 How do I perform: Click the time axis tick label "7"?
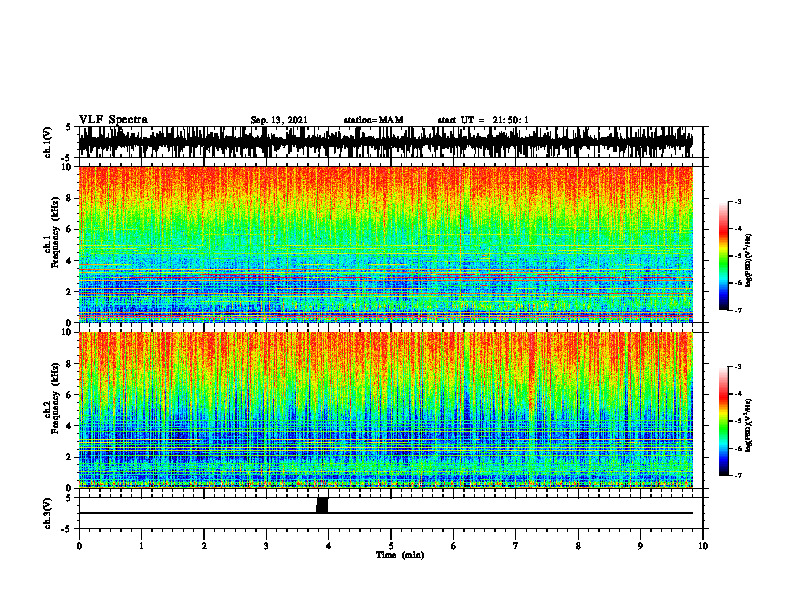click(516, 546)
